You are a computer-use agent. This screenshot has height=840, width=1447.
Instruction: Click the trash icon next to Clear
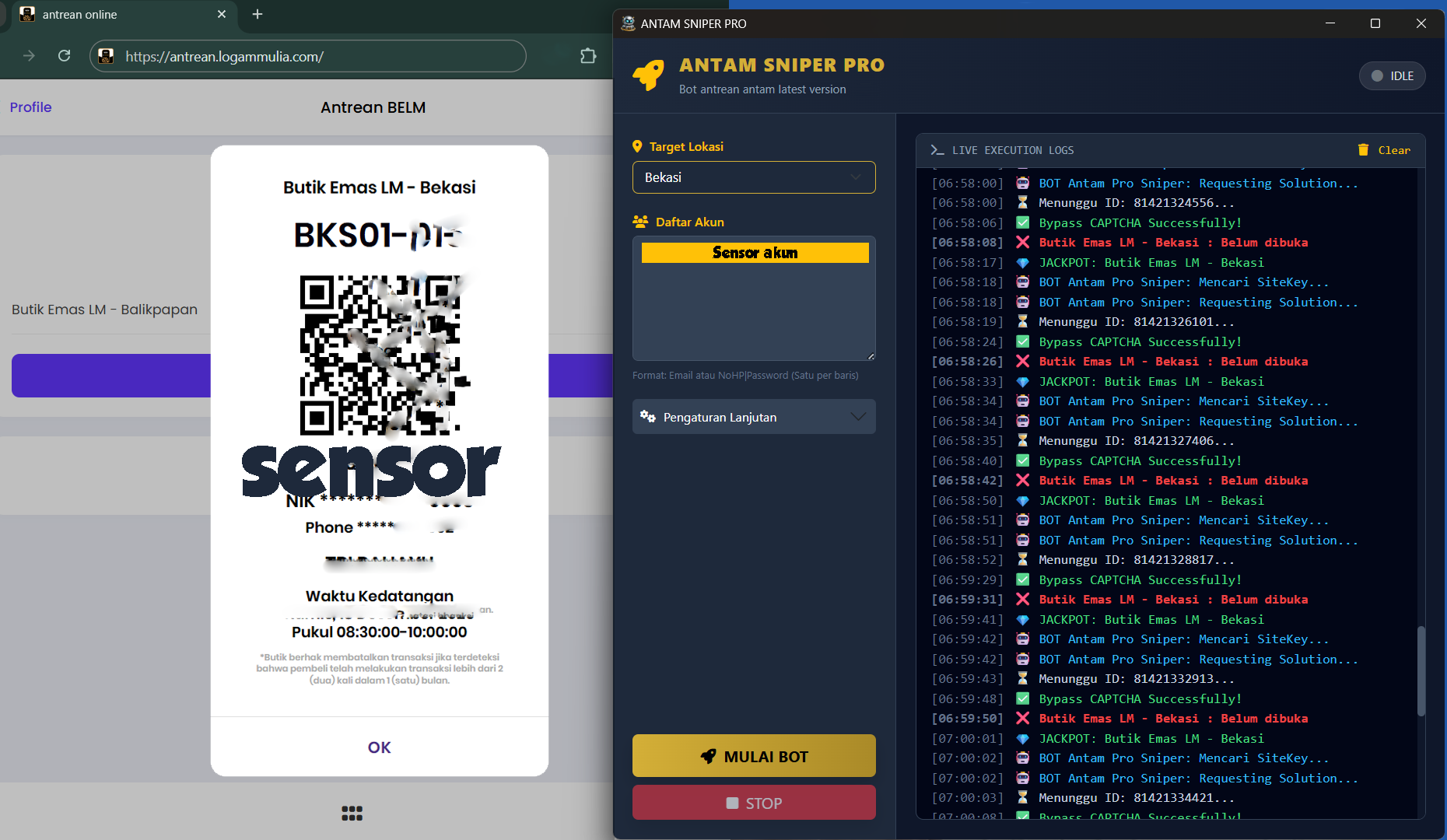point(1363,150)
